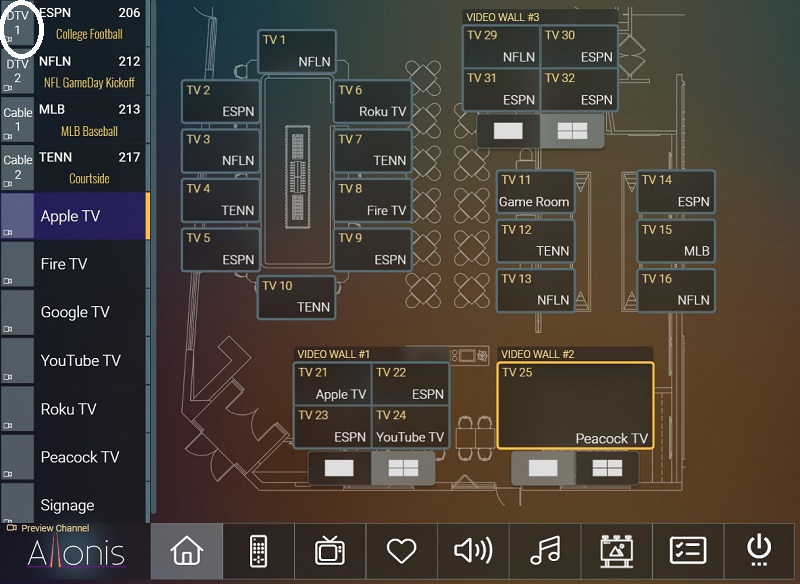Select TV 29 showing NFLN
Screen dimensions: 800x584
[502, 46]
